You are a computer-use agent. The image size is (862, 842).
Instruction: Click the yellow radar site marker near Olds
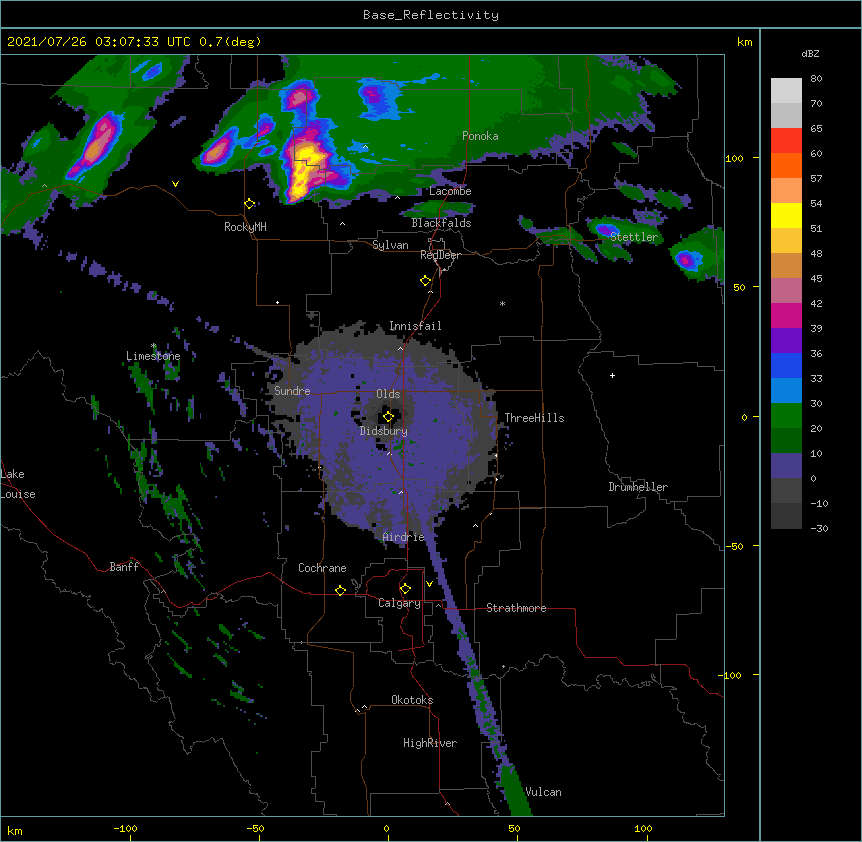(388, 417)
